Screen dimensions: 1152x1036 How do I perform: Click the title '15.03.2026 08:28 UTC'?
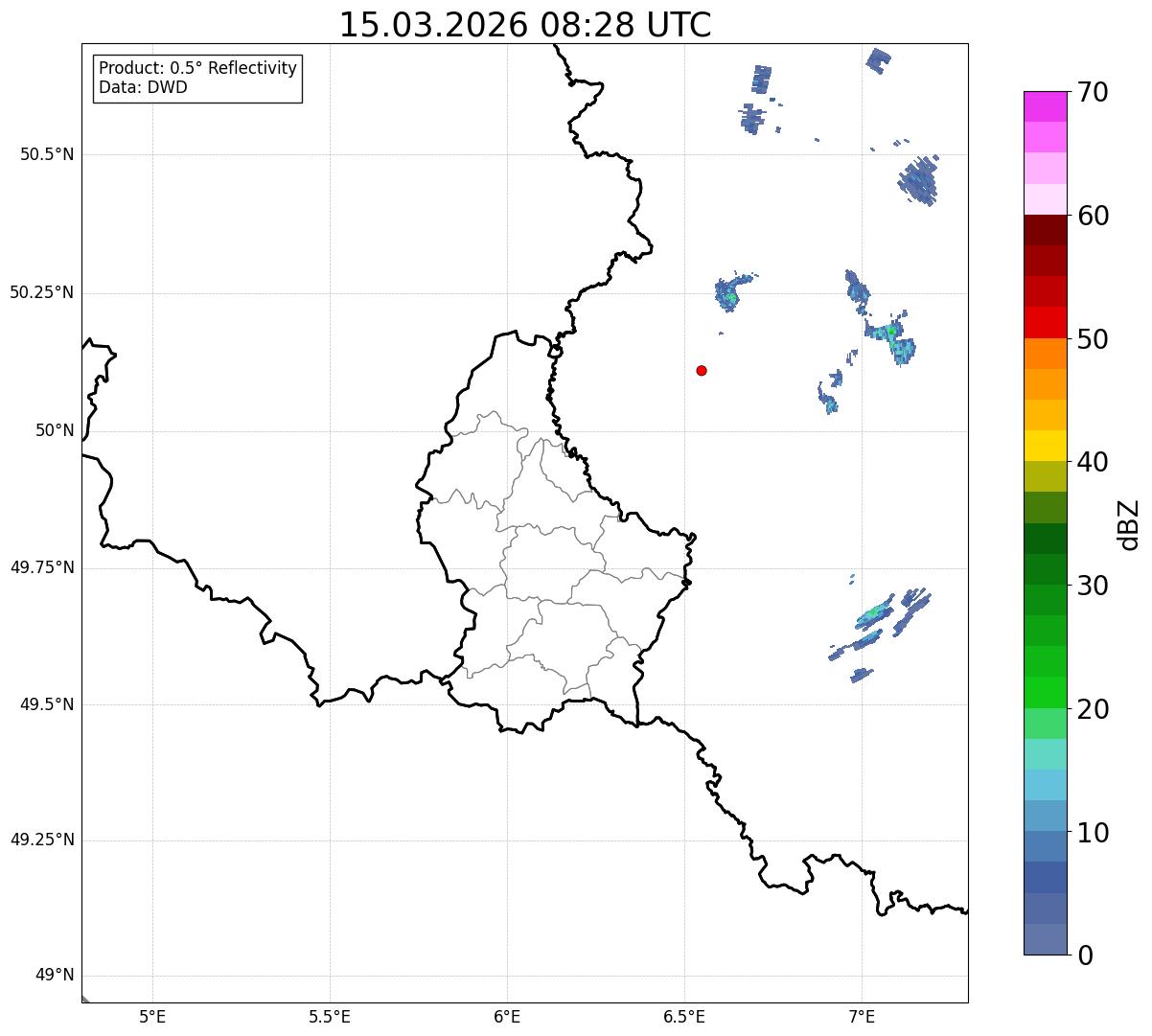tap(525, 25)
